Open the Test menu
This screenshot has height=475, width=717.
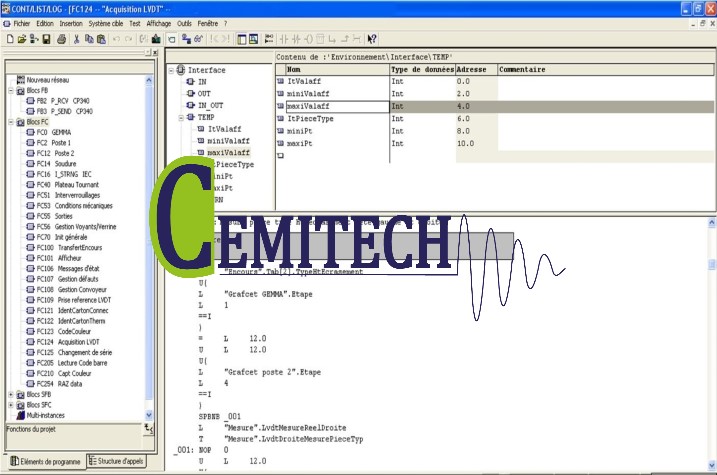(134, 24)
